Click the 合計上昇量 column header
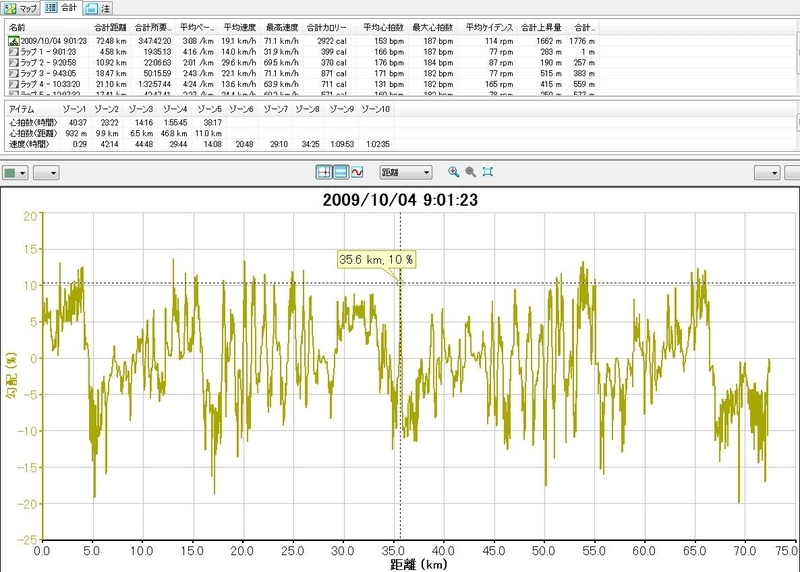 [541, 28]
